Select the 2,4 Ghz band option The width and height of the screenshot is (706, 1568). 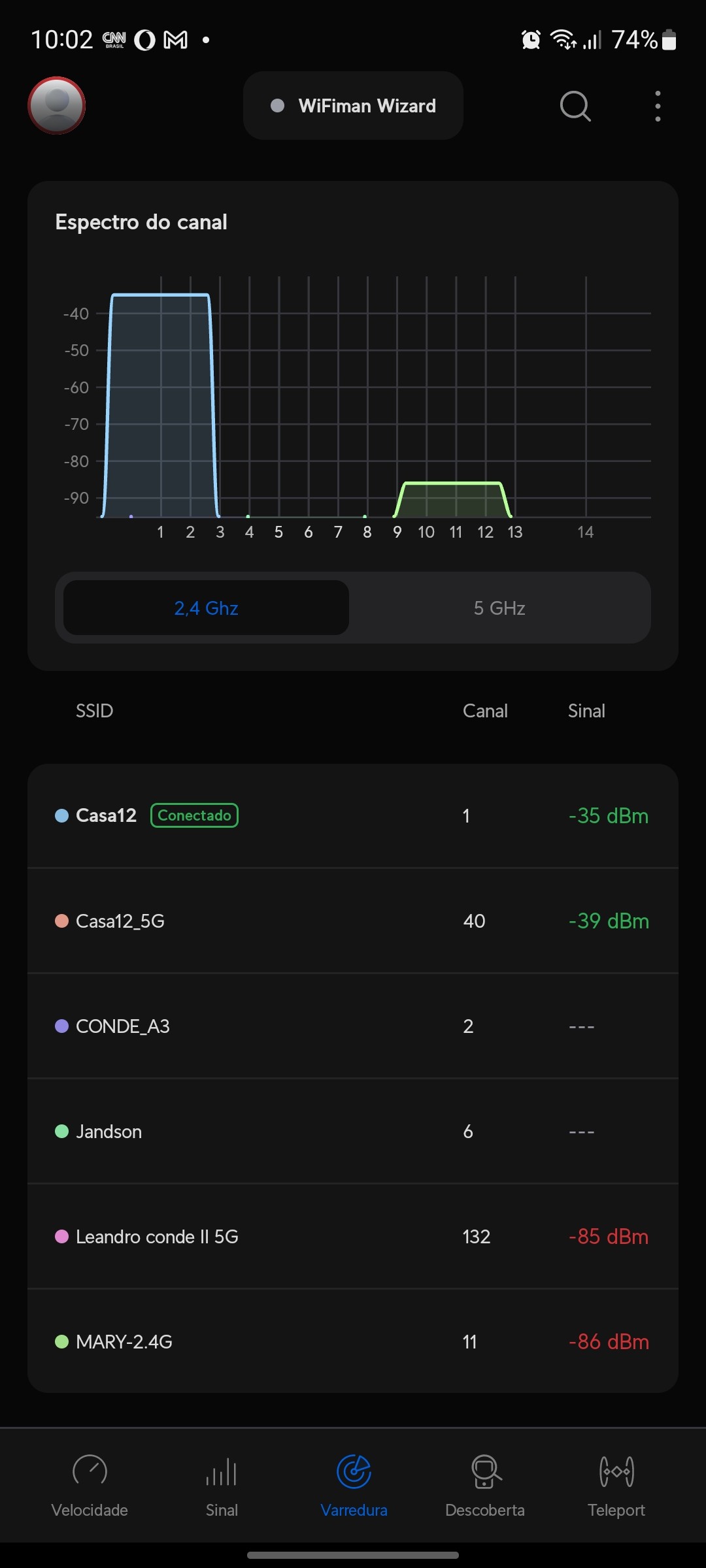tap(206, 608)
